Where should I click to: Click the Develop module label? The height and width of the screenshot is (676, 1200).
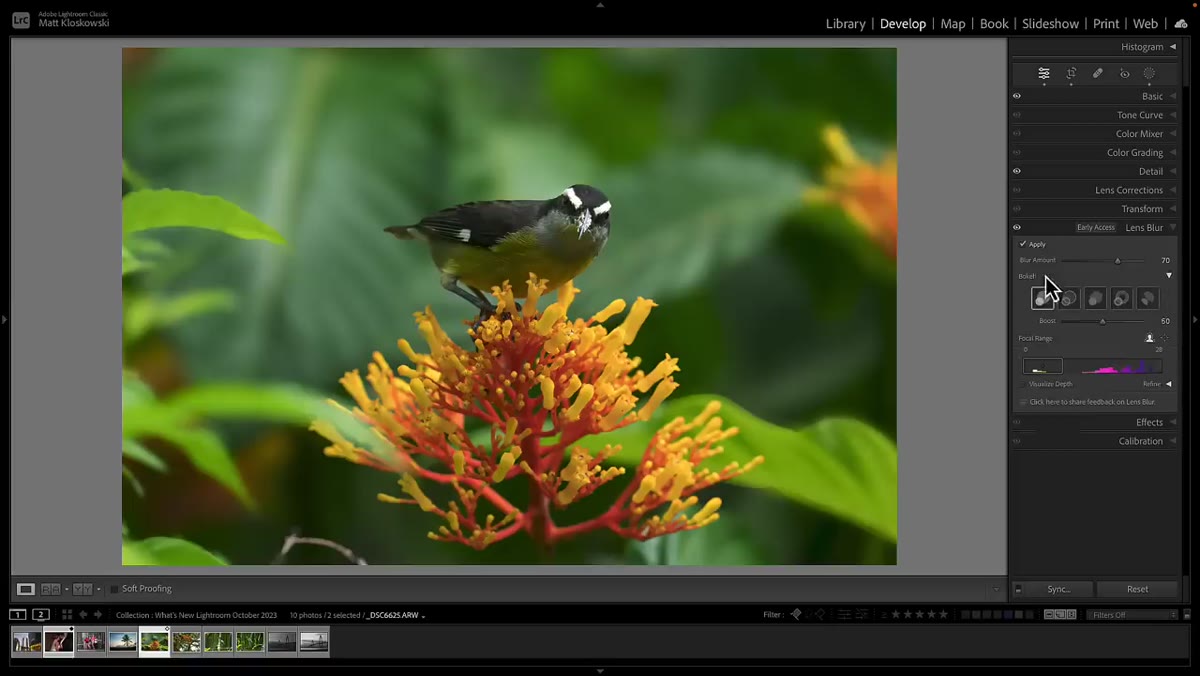(903, 24)
